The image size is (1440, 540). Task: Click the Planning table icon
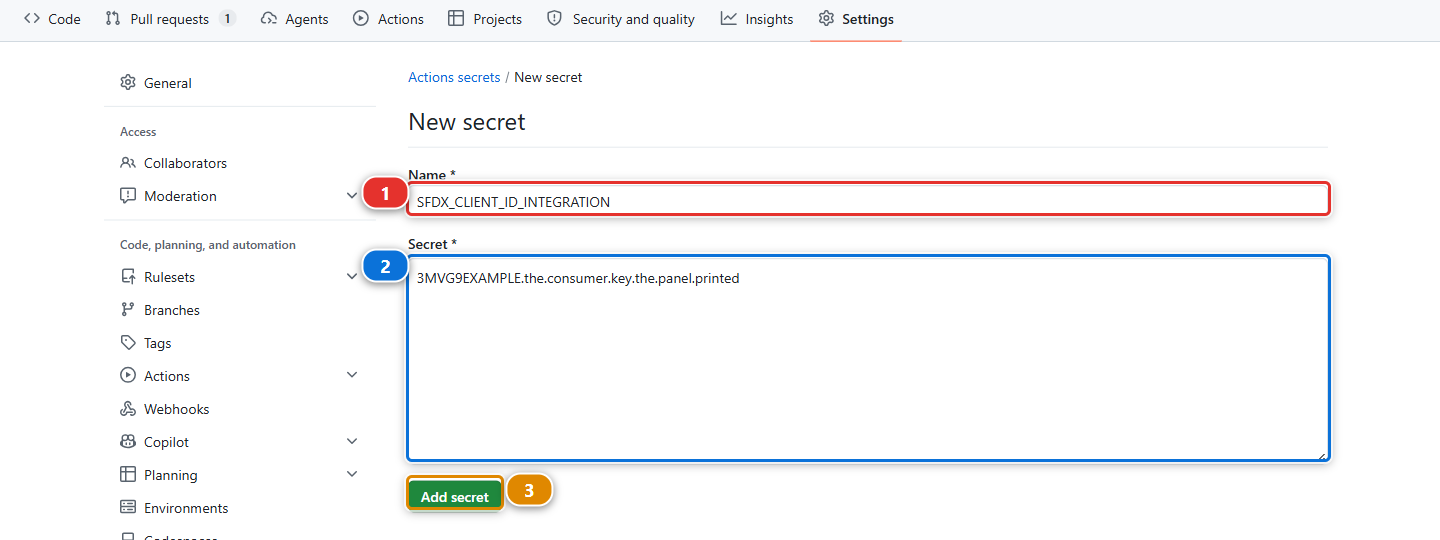128,475
